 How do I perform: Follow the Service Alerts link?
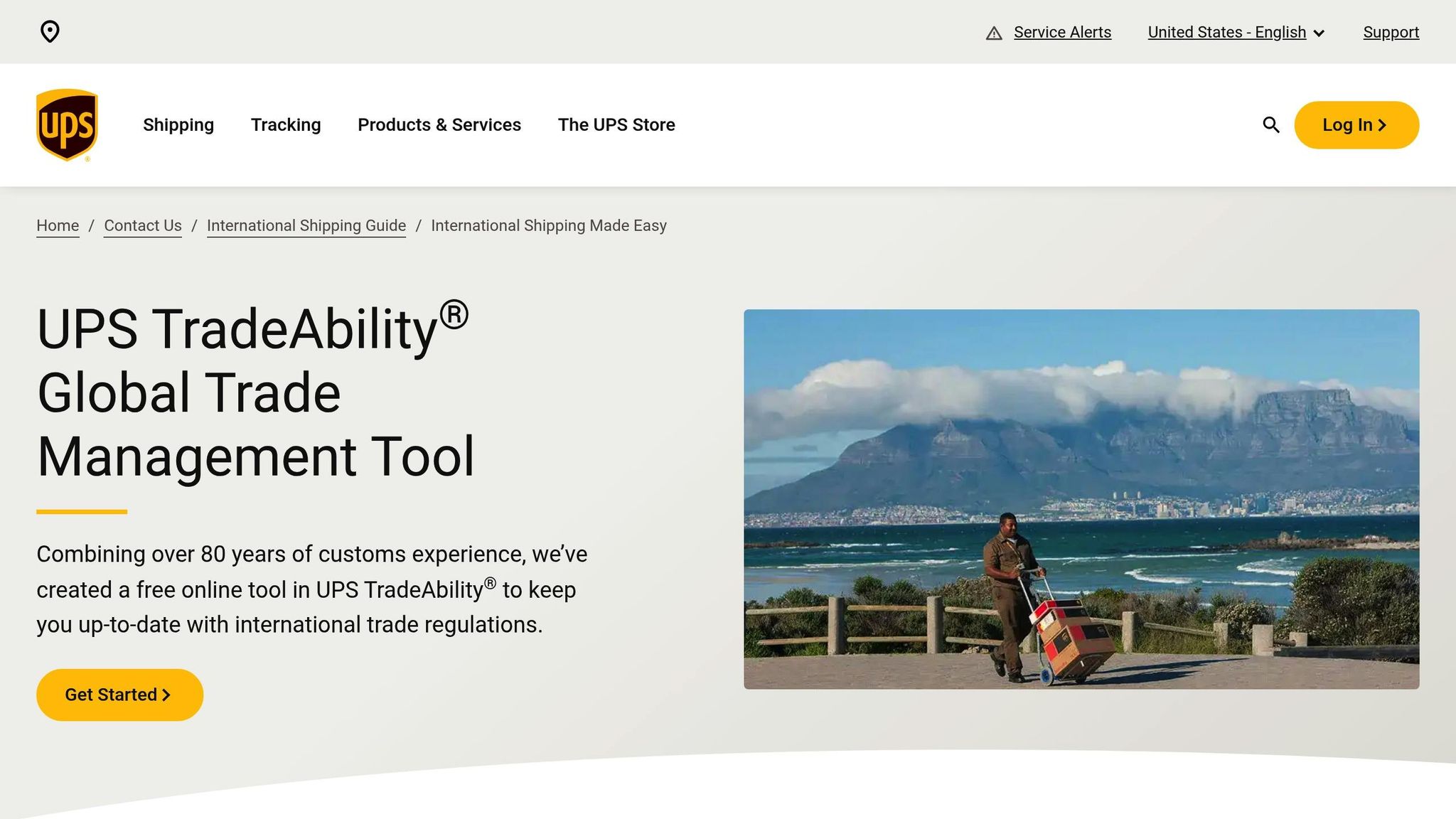click(1062, 32)
